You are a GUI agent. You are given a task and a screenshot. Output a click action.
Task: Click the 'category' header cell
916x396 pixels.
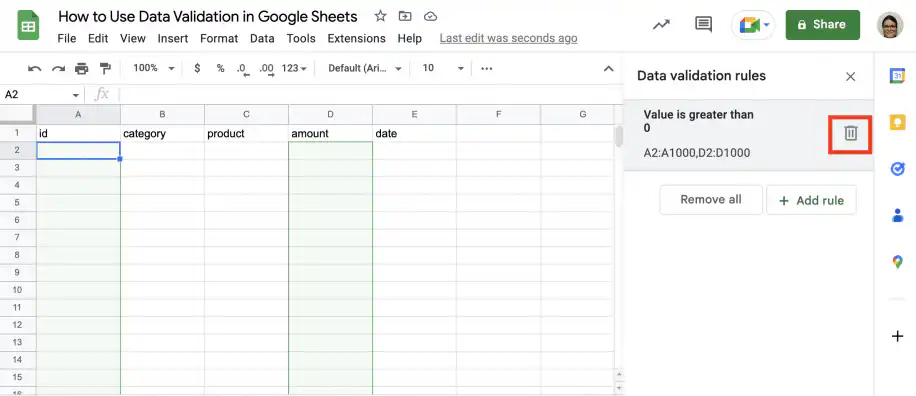click(162, 133)
